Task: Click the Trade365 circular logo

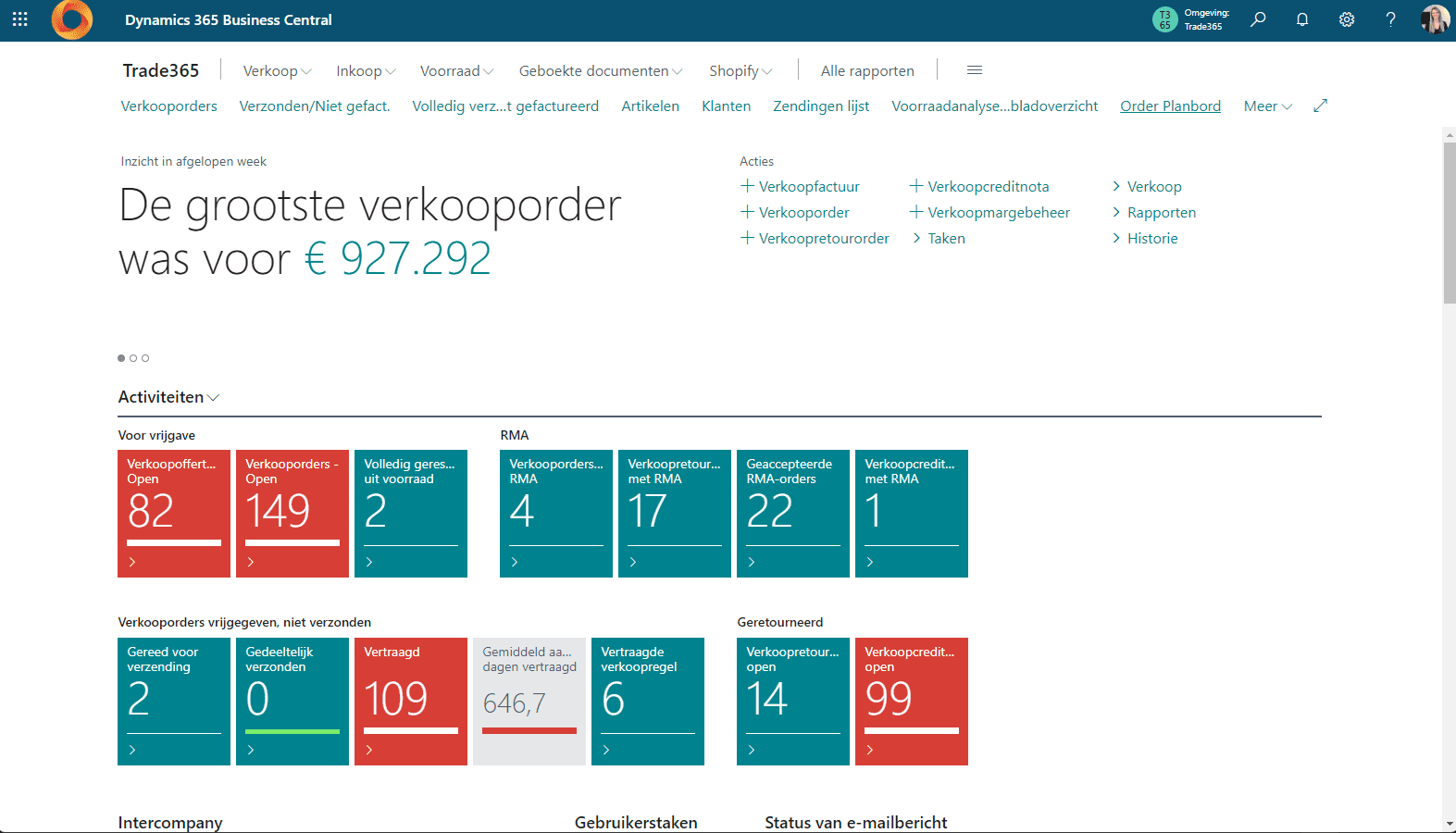Action: (x=72, y=19)
